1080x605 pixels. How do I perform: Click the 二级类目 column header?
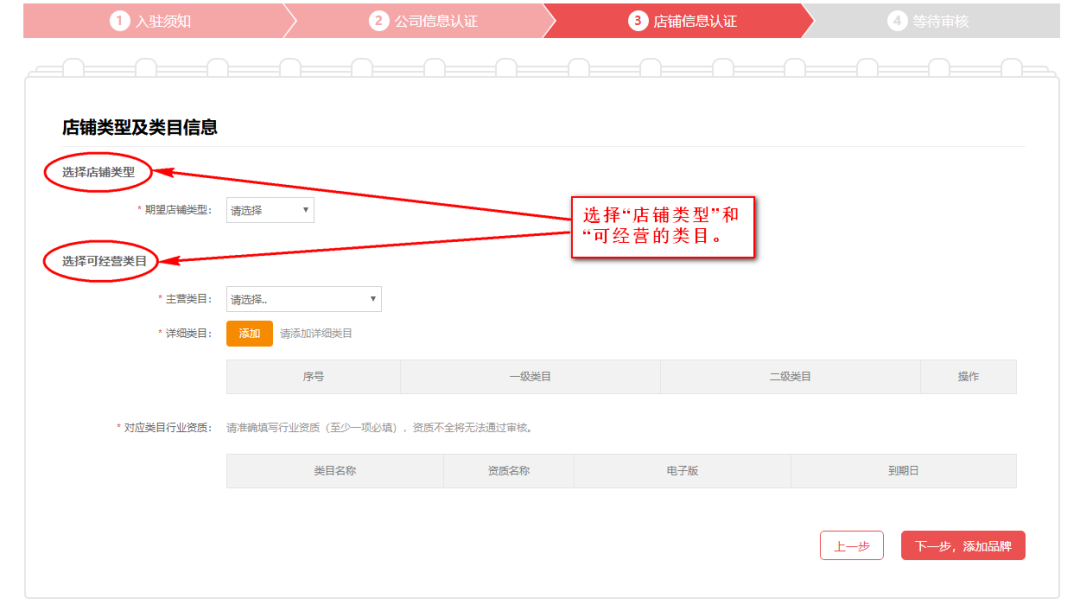point(790,376)
